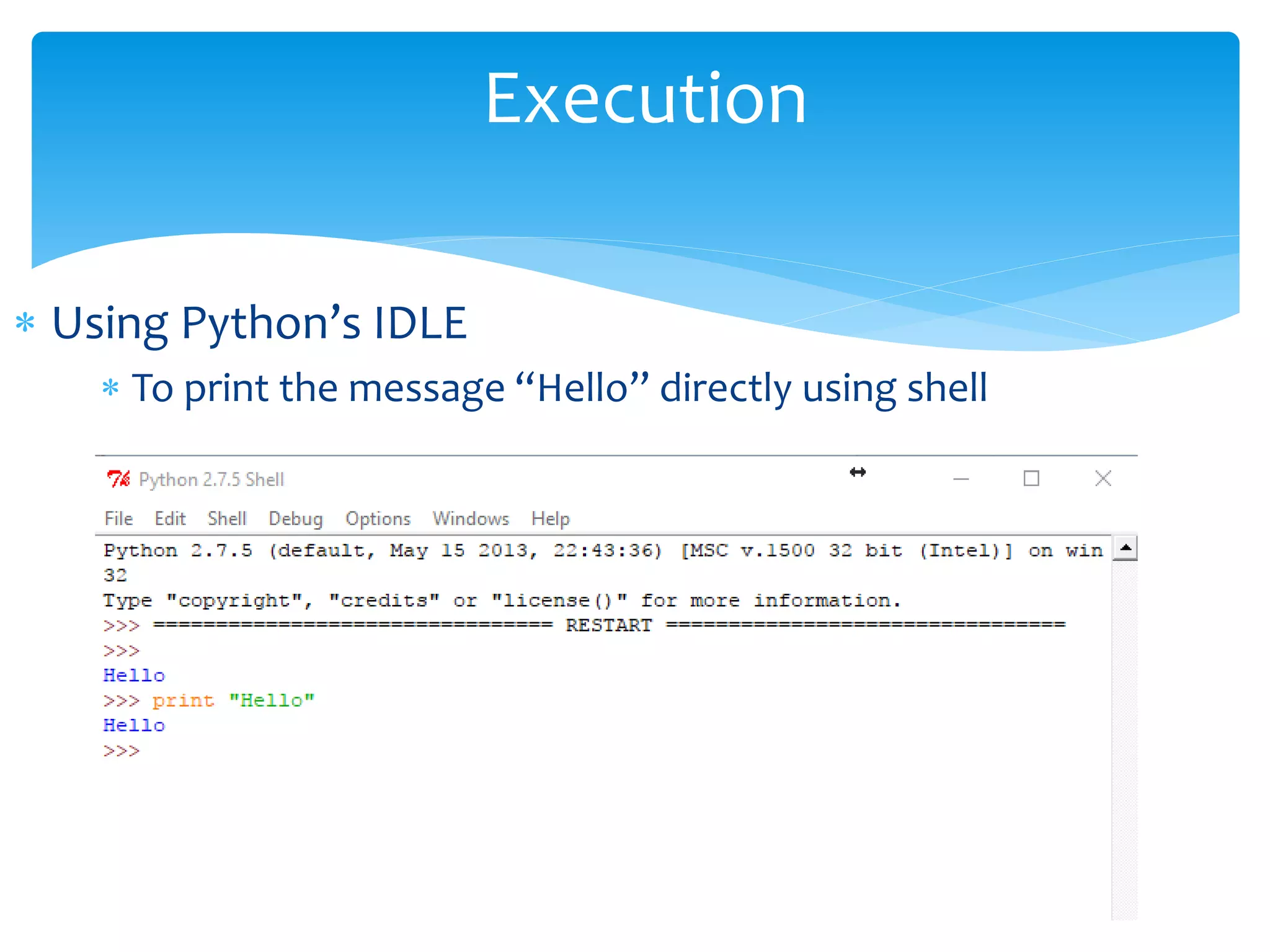Open the Windows menu

pyautogui.click(x=471, y=518)
